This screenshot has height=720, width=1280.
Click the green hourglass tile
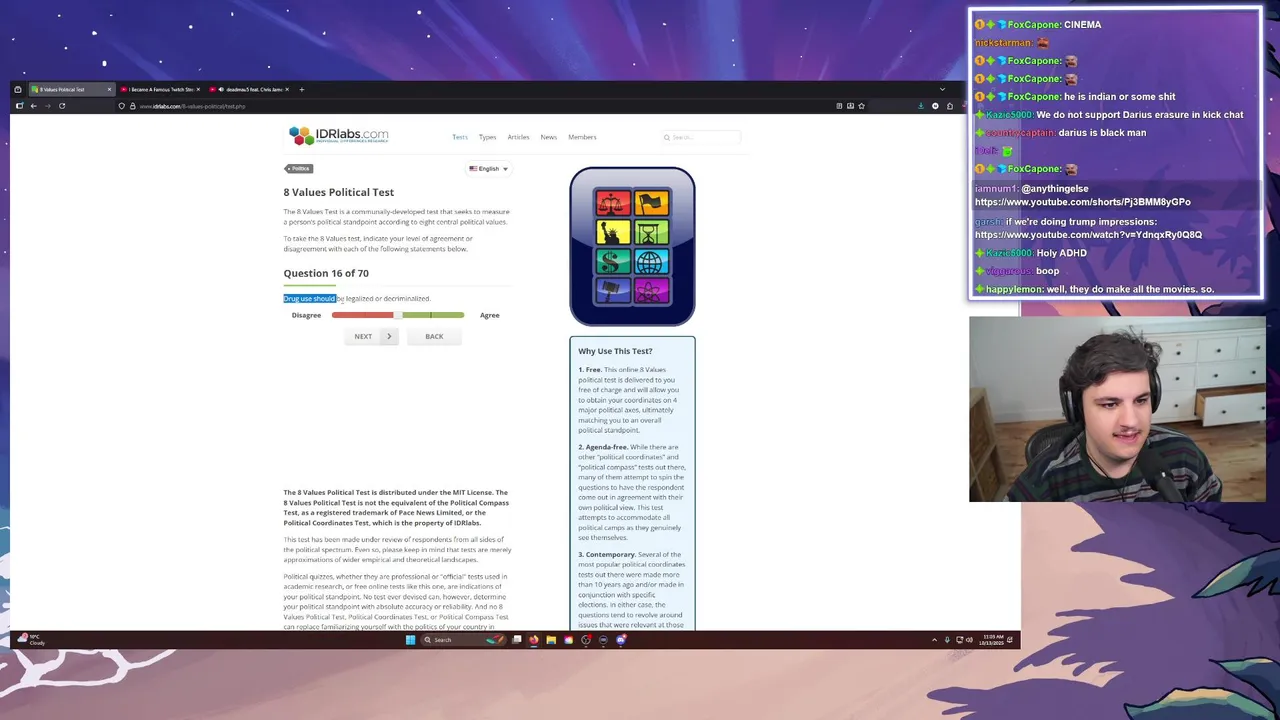click(x=651, y=233)
